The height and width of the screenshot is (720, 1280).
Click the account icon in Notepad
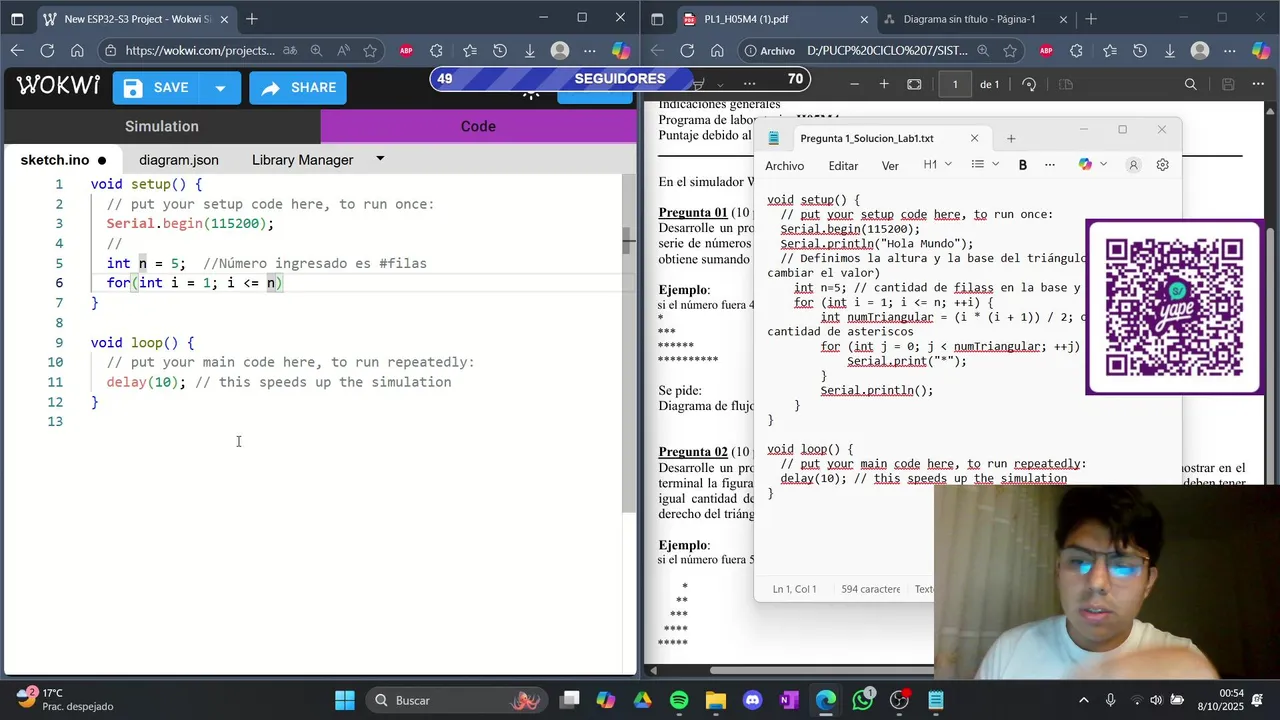pyautogui.click(x=1133, y=165)
